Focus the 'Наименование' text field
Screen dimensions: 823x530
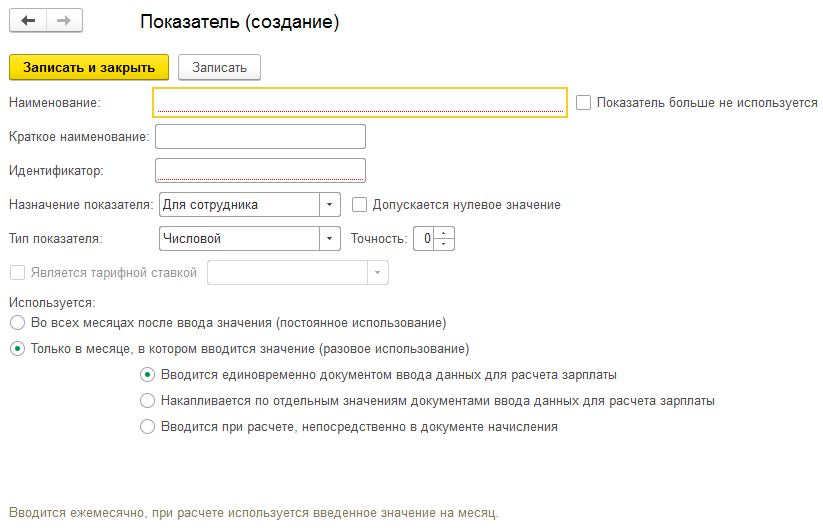[x=360, y=102]
